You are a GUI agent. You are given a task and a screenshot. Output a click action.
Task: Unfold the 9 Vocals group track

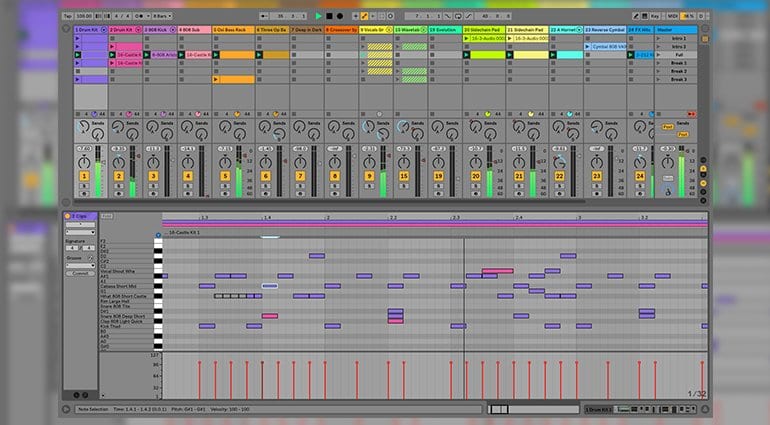click(389, 30)
